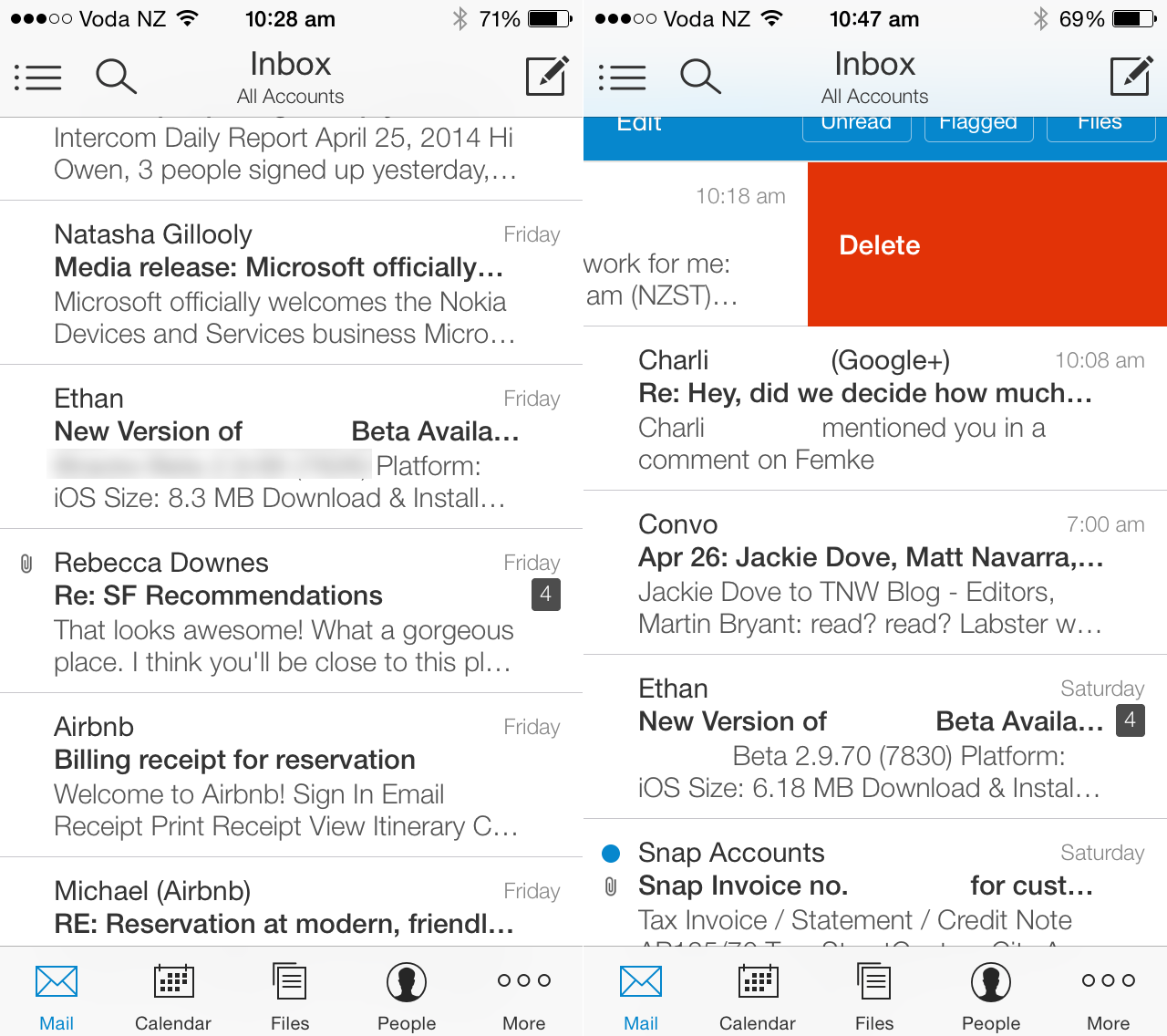Filter the inbox to show Files only
Image resolution: width=1167 pixels, height=1036 pixels.
pyautogui.click(x=1100, y=122)
